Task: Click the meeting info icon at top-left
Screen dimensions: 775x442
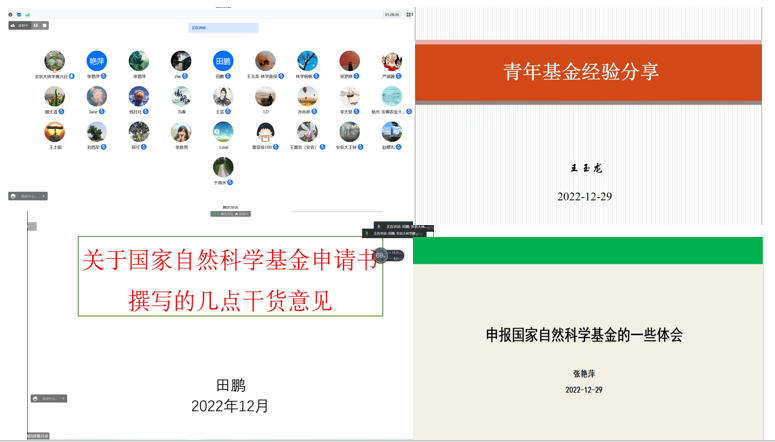Action: pyautogui.click(x=11, y=15)
